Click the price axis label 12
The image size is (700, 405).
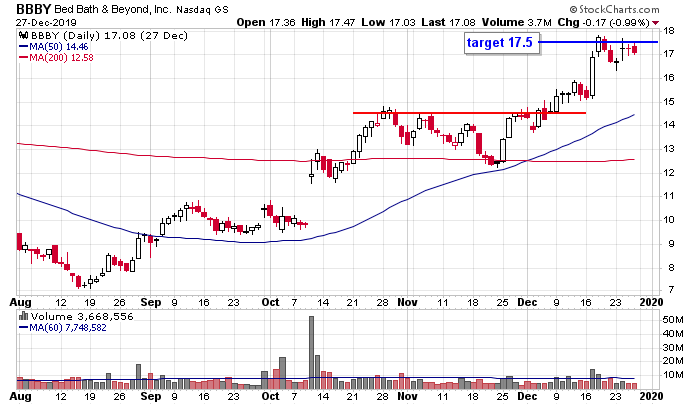[x=669, y=172]
